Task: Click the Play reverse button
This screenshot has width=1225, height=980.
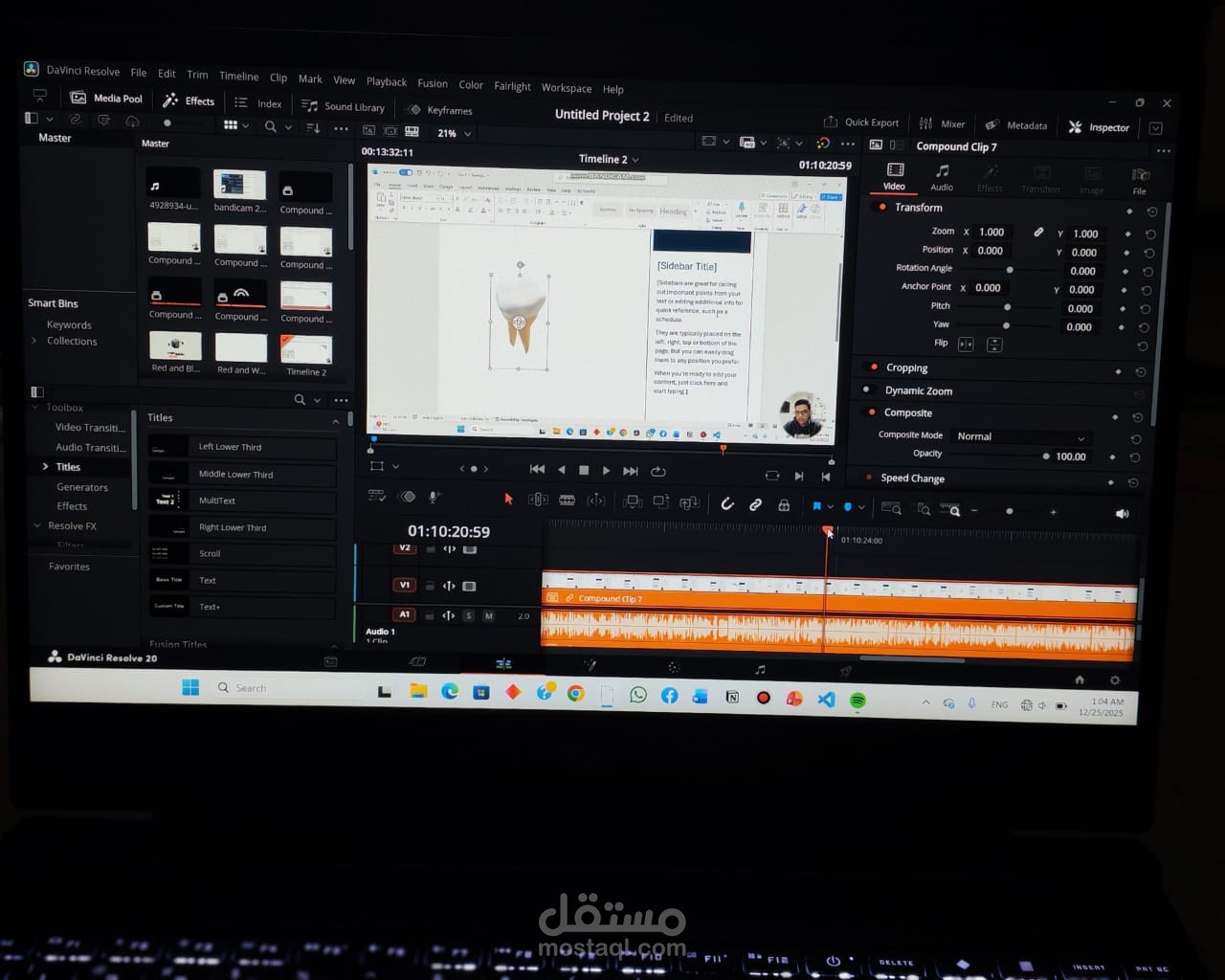Action: pyautogui.click(x=562, y=469)
